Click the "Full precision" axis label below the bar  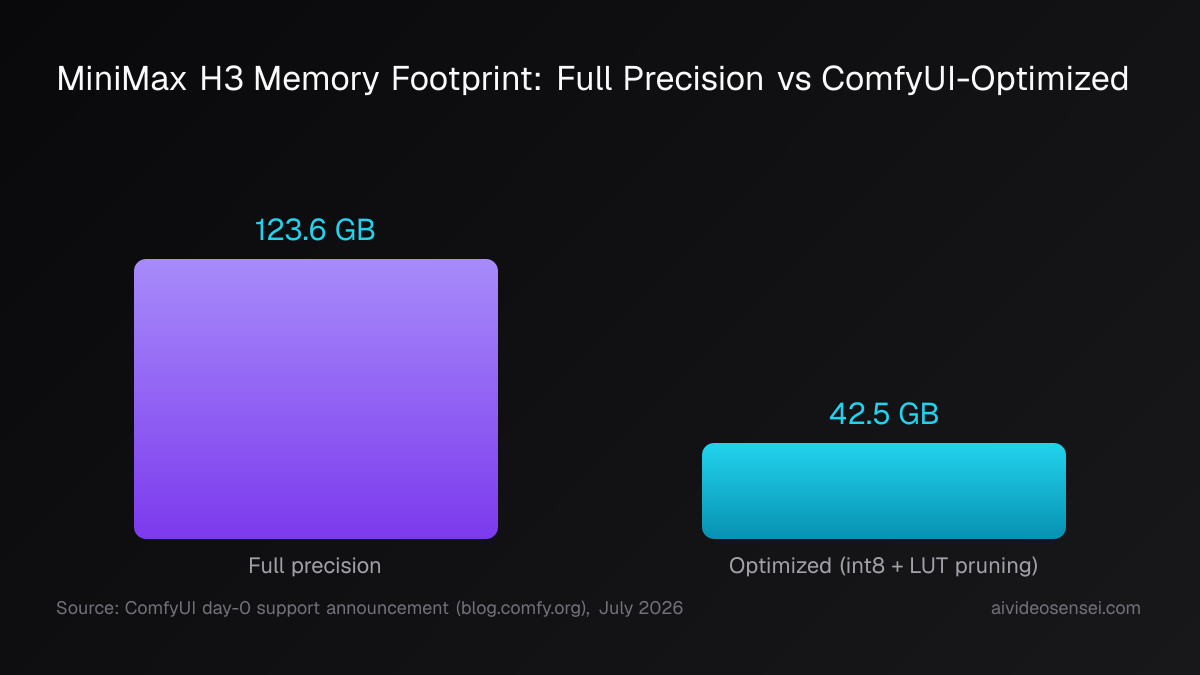(315, 566)
